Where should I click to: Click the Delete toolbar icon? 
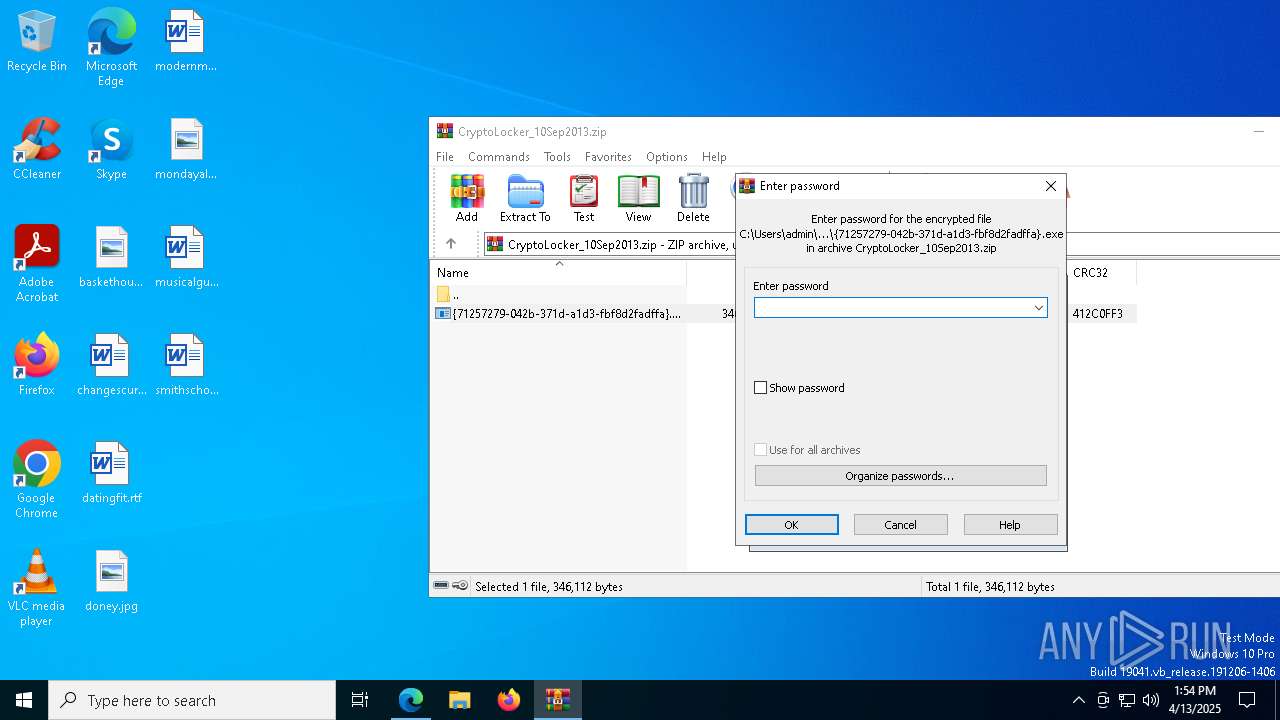click(x=693, y=198)
